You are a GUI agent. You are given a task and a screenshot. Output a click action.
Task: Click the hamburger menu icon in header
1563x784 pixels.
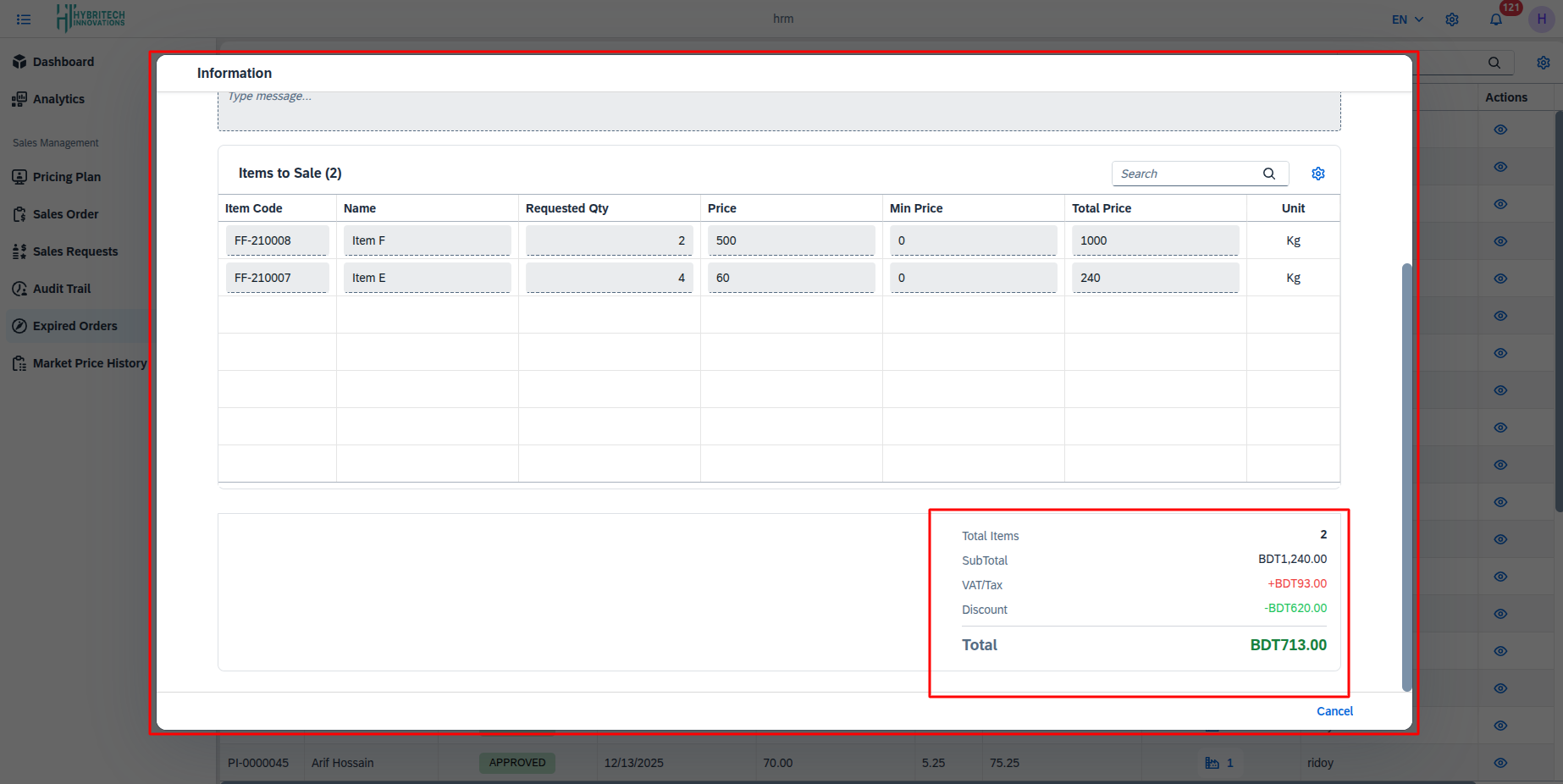pos(24,19)
